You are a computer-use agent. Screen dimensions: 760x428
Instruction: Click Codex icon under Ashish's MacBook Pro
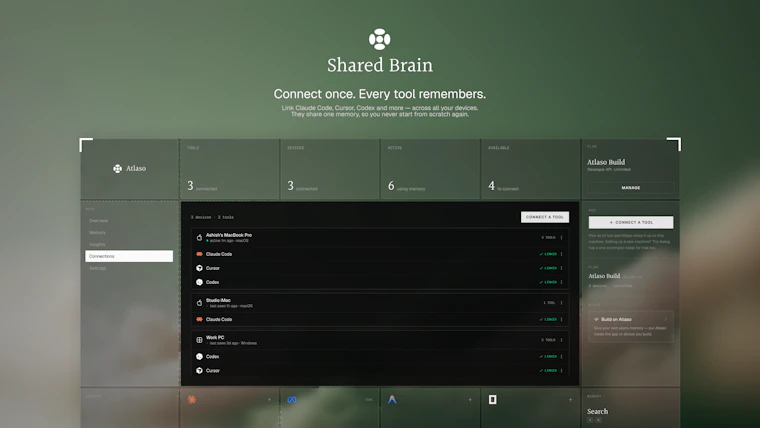[199, 282]
